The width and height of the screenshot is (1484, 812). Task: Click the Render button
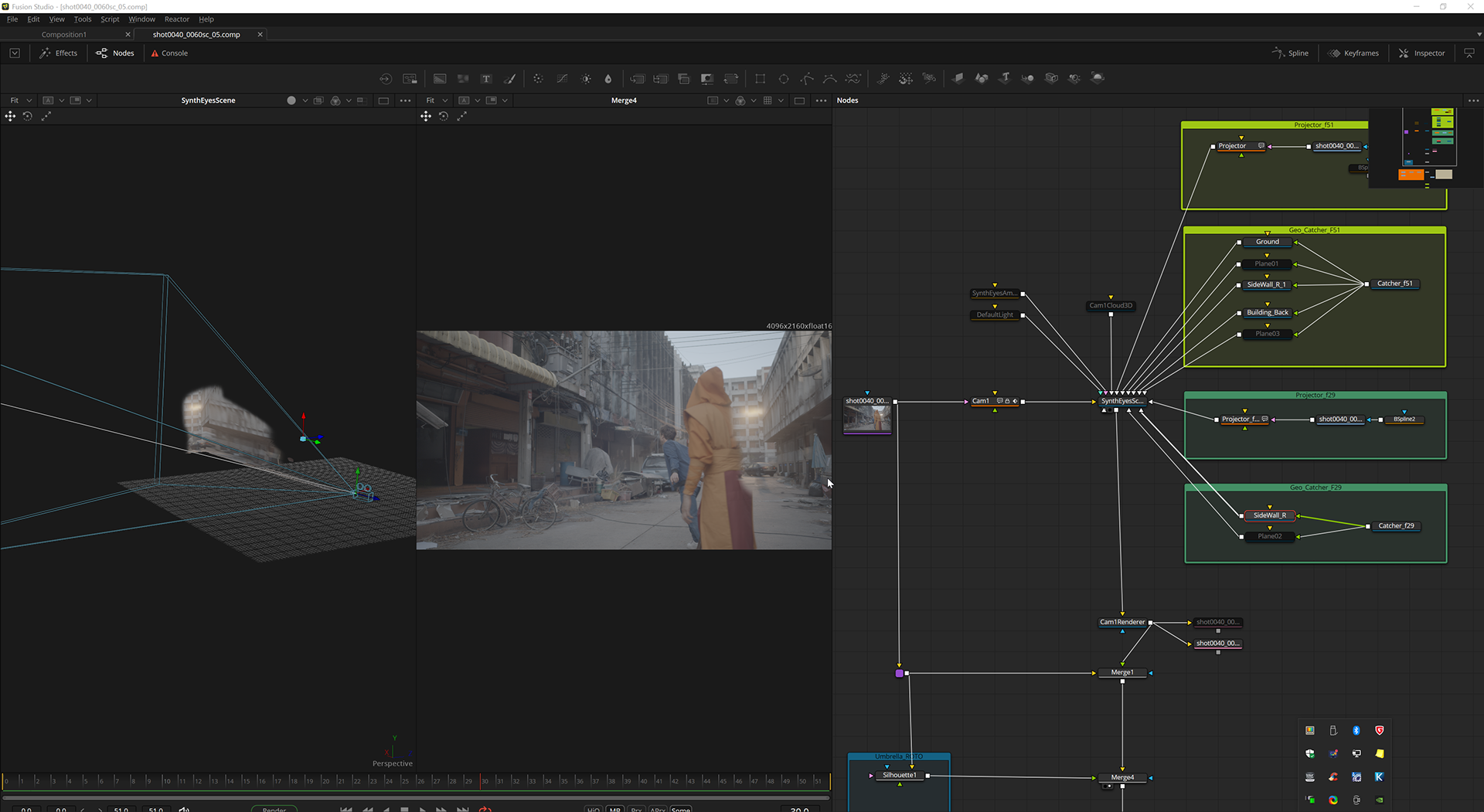274,809
